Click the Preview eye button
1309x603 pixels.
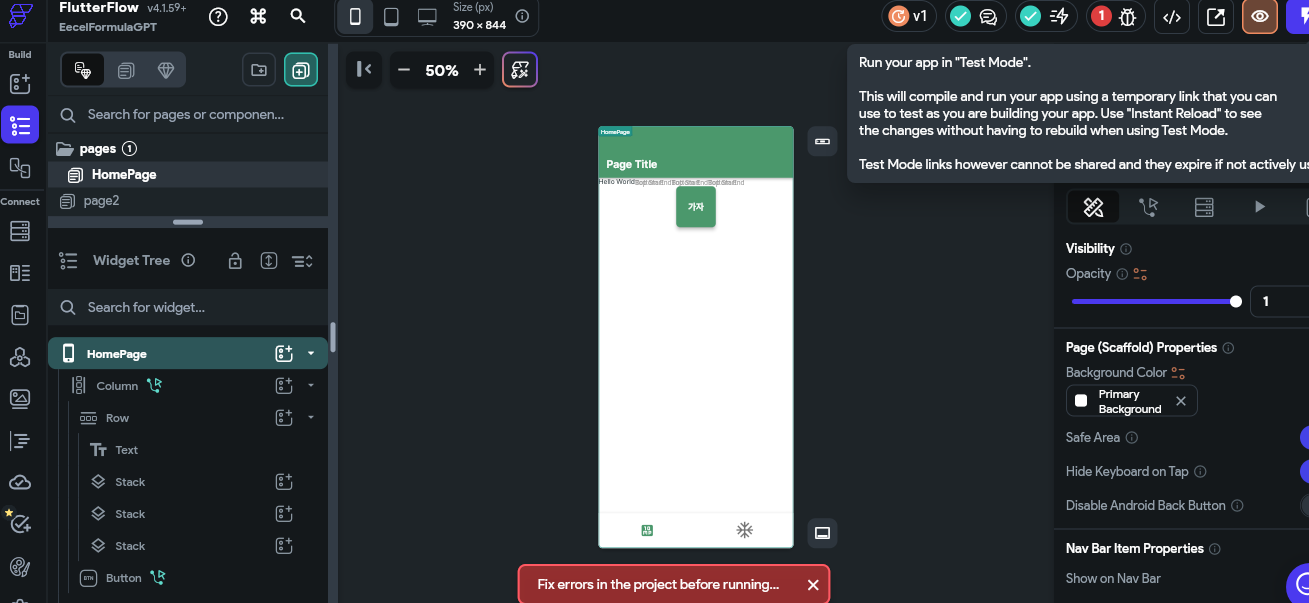pos(1260,16)
